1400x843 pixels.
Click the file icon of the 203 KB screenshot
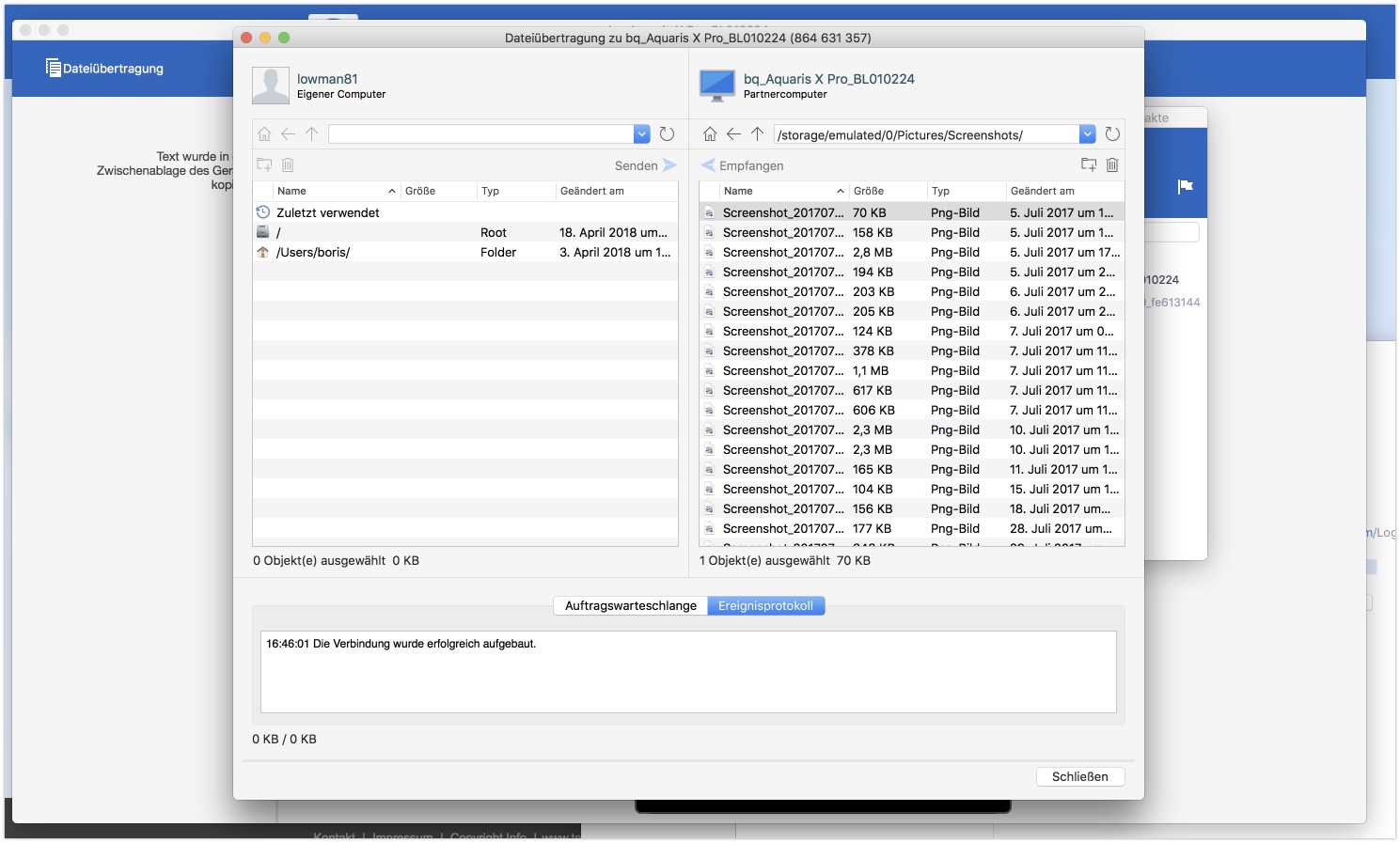coord(709,291)
